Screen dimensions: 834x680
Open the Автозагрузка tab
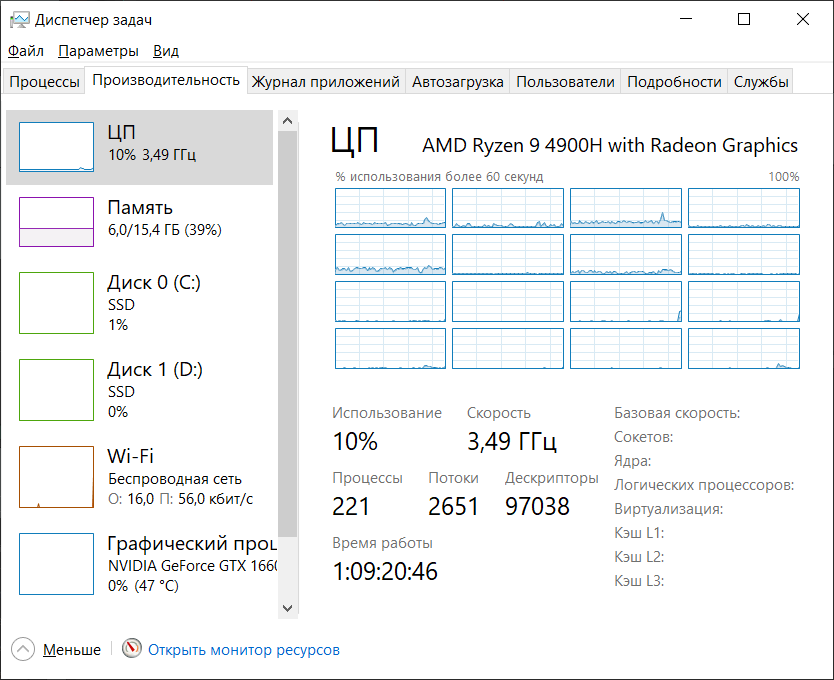tap(457, 81)
